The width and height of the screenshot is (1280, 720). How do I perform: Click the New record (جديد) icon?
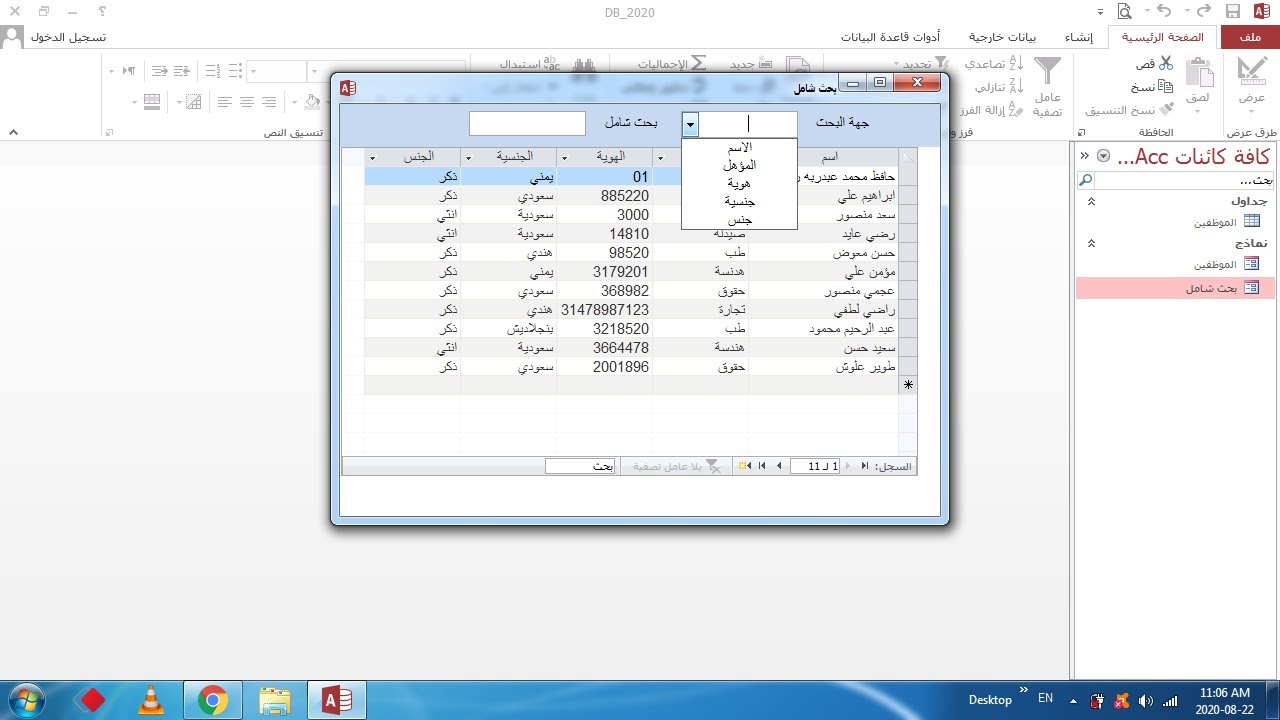[x=765, y=63]
